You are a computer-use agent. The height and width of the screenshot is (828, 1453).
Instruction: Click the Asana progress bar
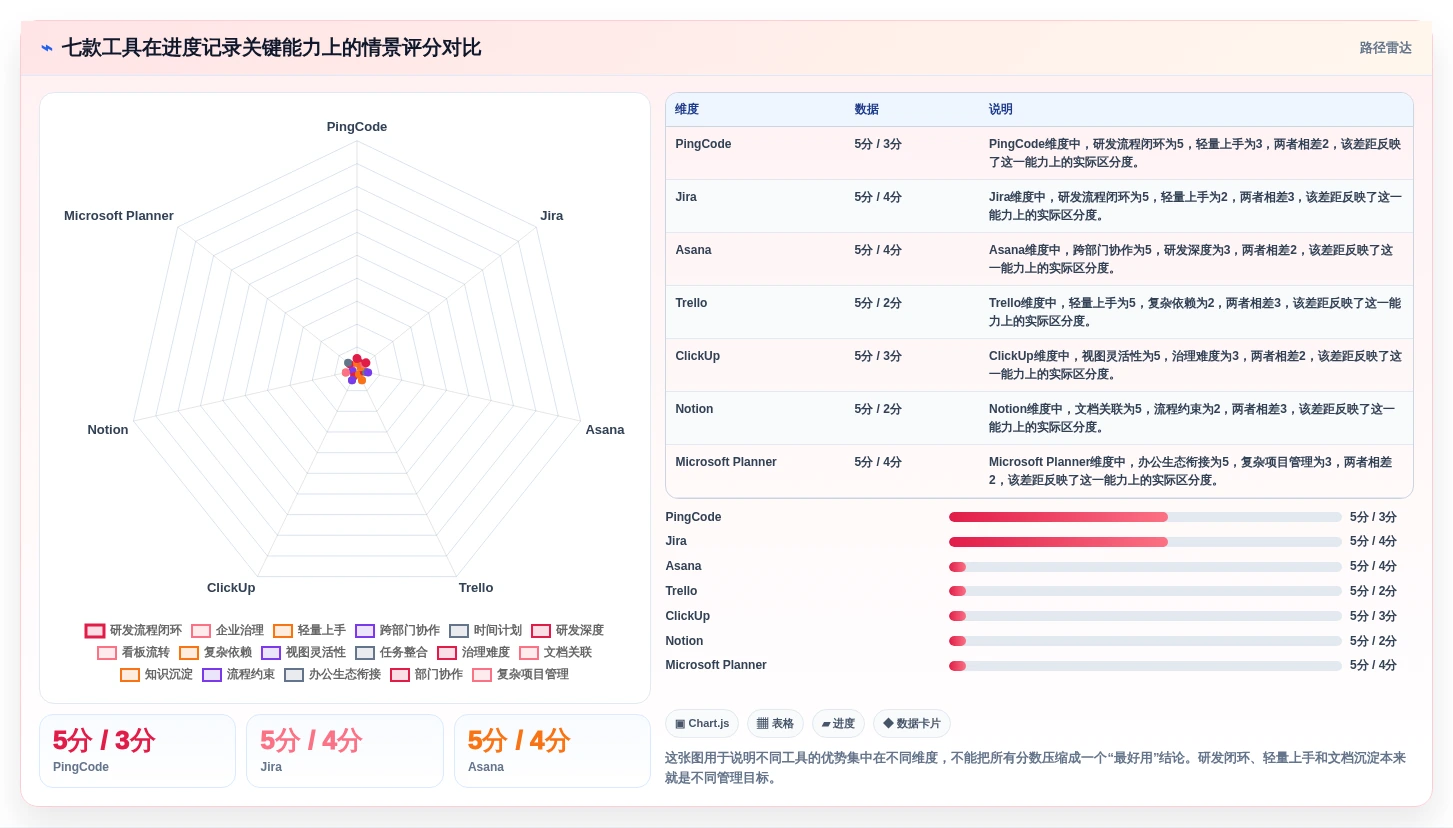click(1145, 567)
